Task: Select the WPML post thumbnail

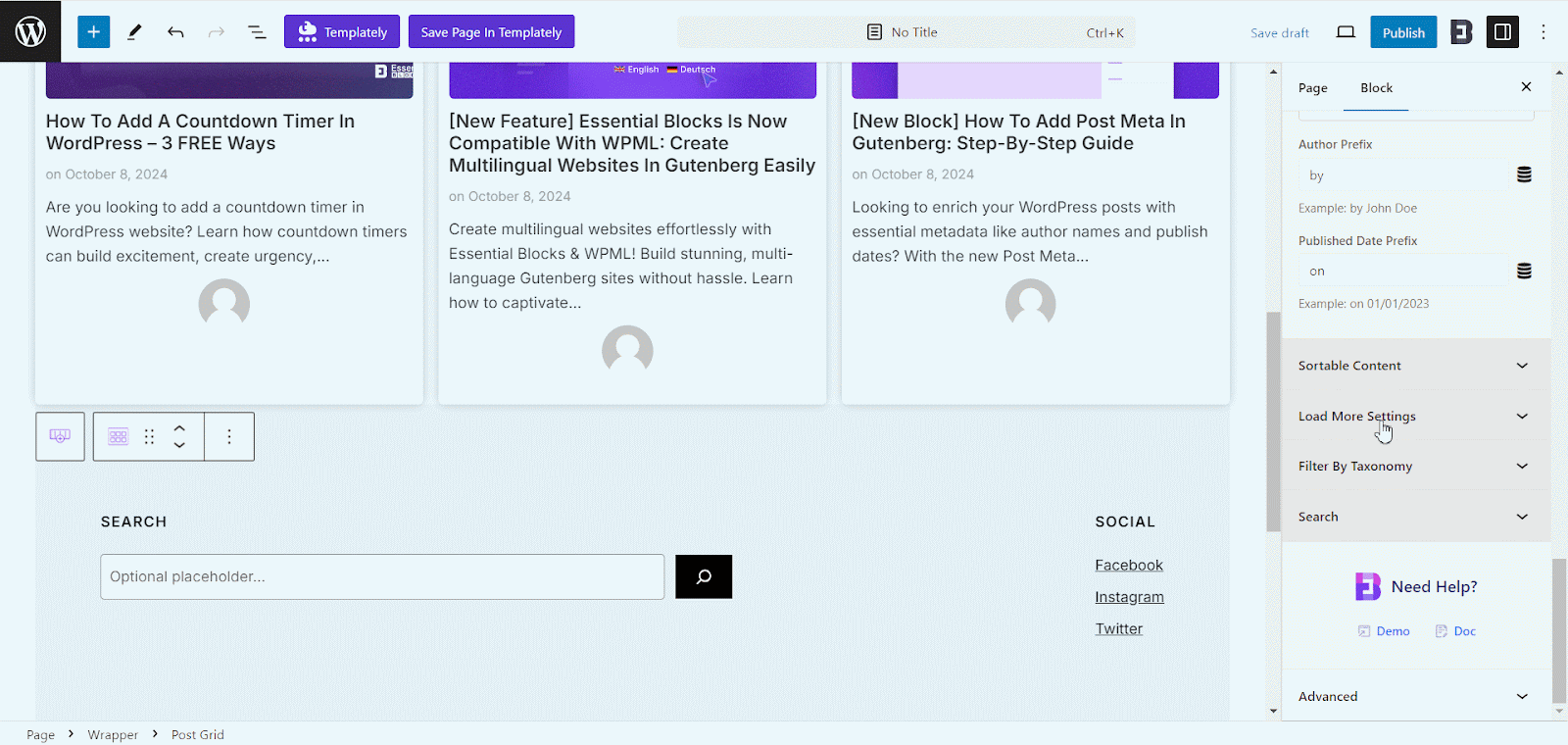Action: (x=632, y=80)
